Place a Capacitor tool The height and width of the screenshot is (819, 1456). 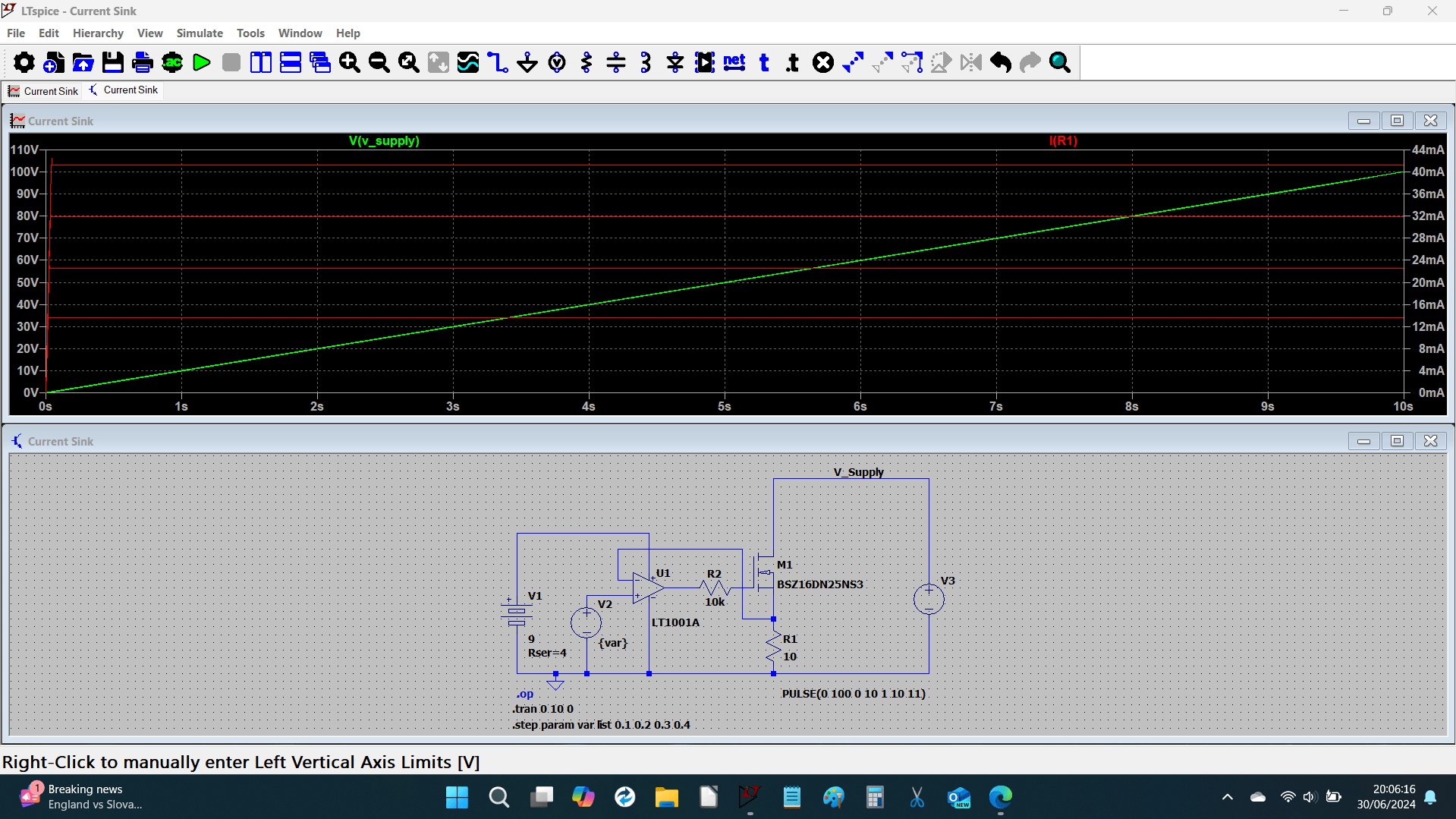(x=616, y=62)
